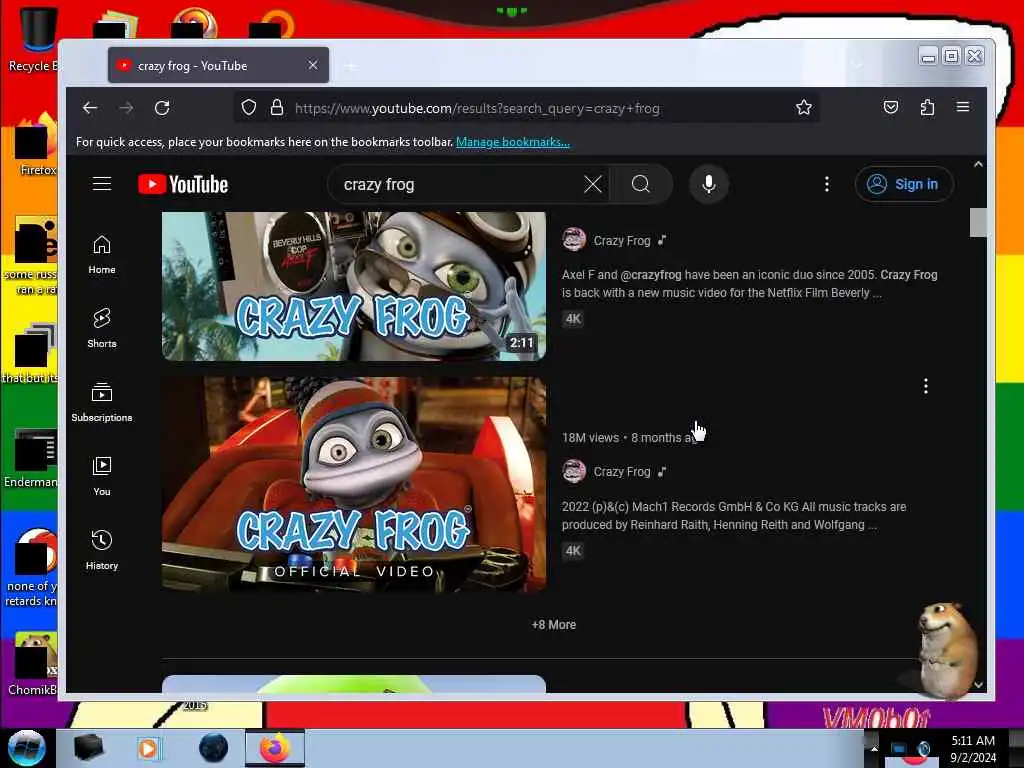Open YouTube settings three-dot menu
This screenshot has height=768, width=1024.
827,185
